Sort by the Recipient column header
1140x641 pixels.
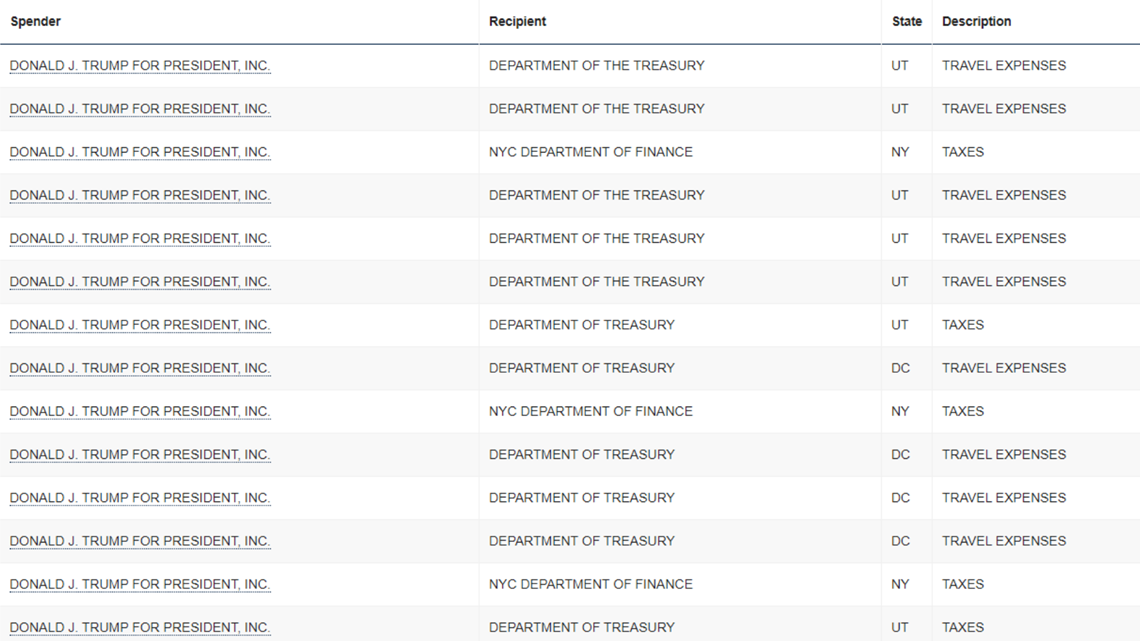click(517, 21)
